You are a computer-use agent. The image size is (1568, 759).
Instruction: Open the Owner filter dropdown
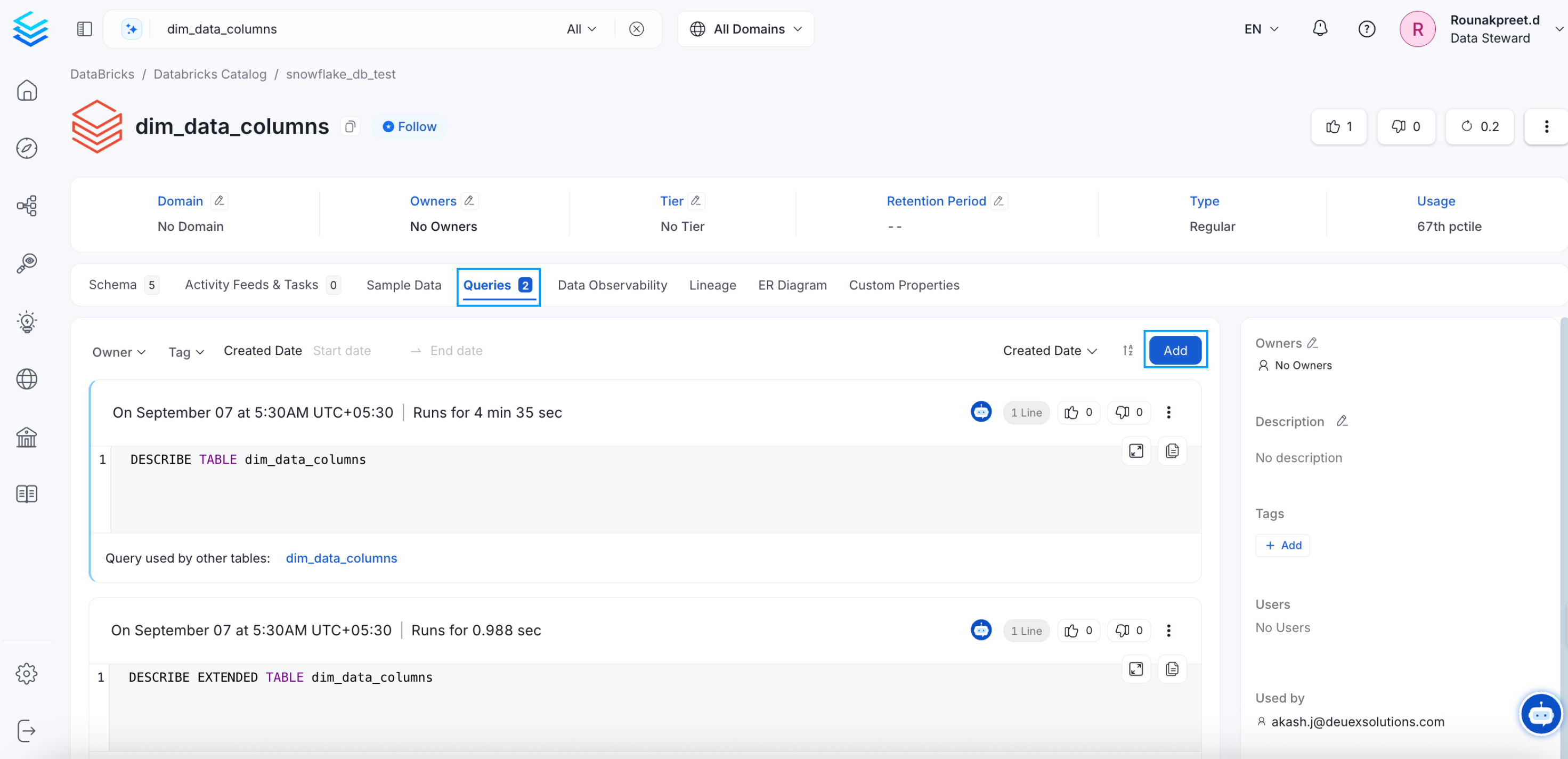tap(119, 352)
